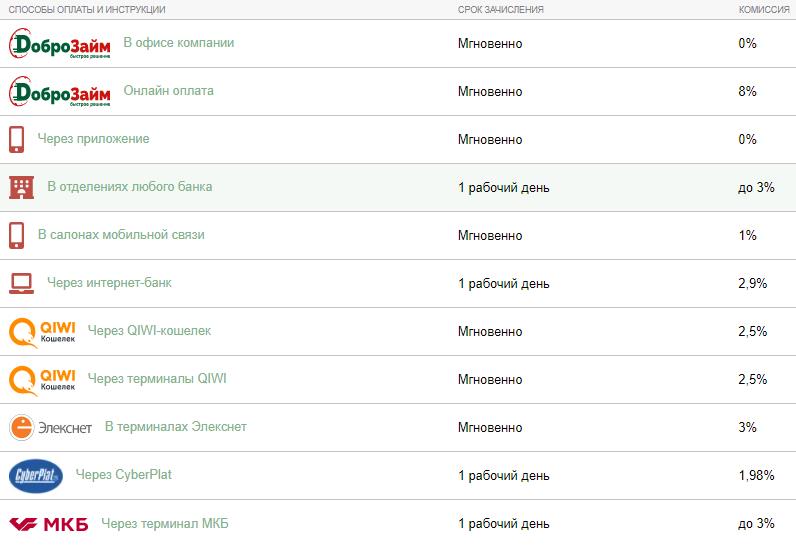Screen dimensions: 796x545
Task: Click the ДоброЗайм logo beside Онлайн оплата
Action: click(59, 92)
